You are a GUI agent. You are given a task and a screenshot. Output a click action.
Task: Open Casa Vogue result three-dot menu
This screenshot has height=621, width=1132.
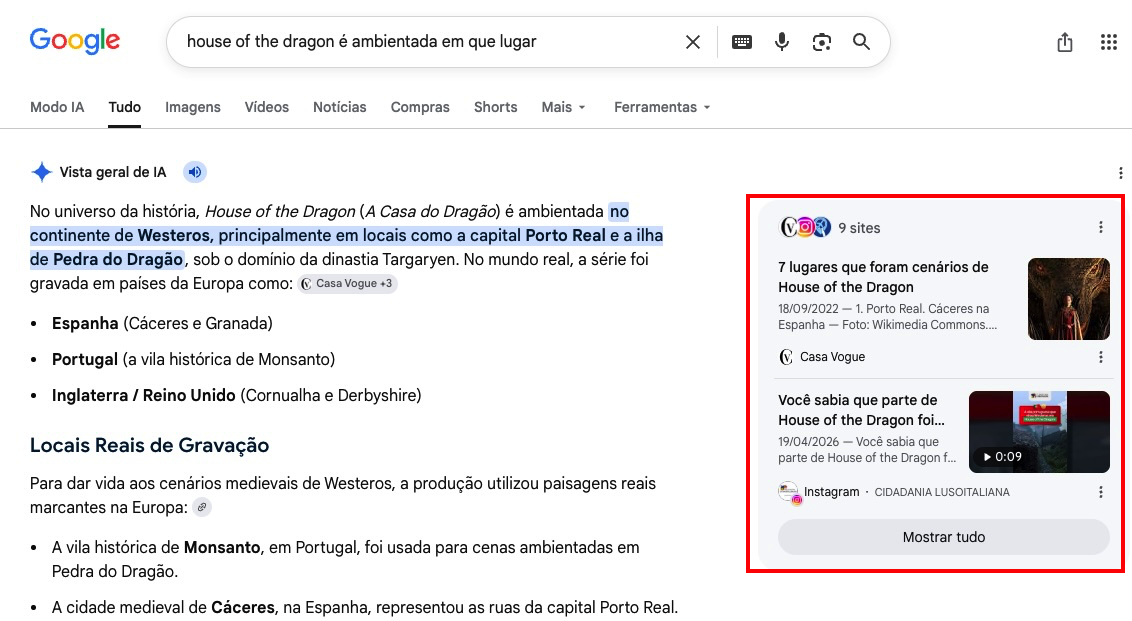1101,357
